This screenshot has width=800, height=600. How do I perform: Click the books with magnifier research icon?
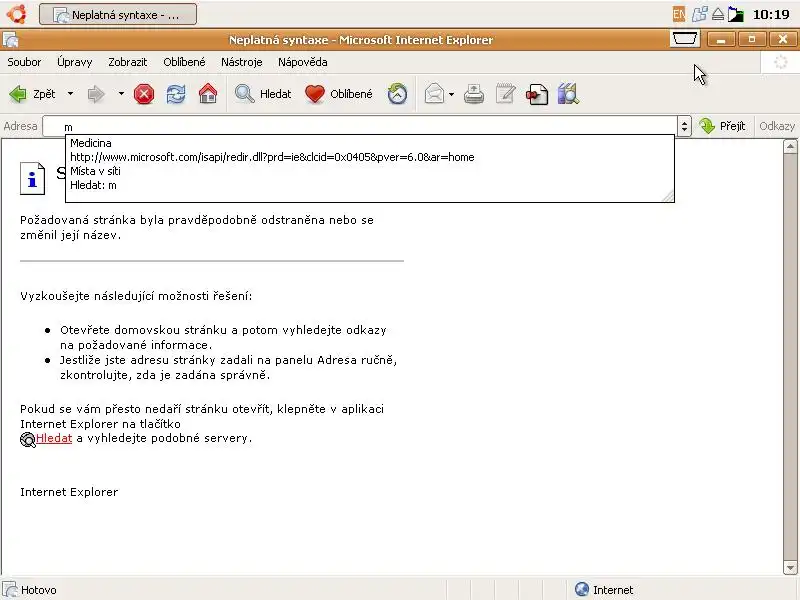point(568,94)
